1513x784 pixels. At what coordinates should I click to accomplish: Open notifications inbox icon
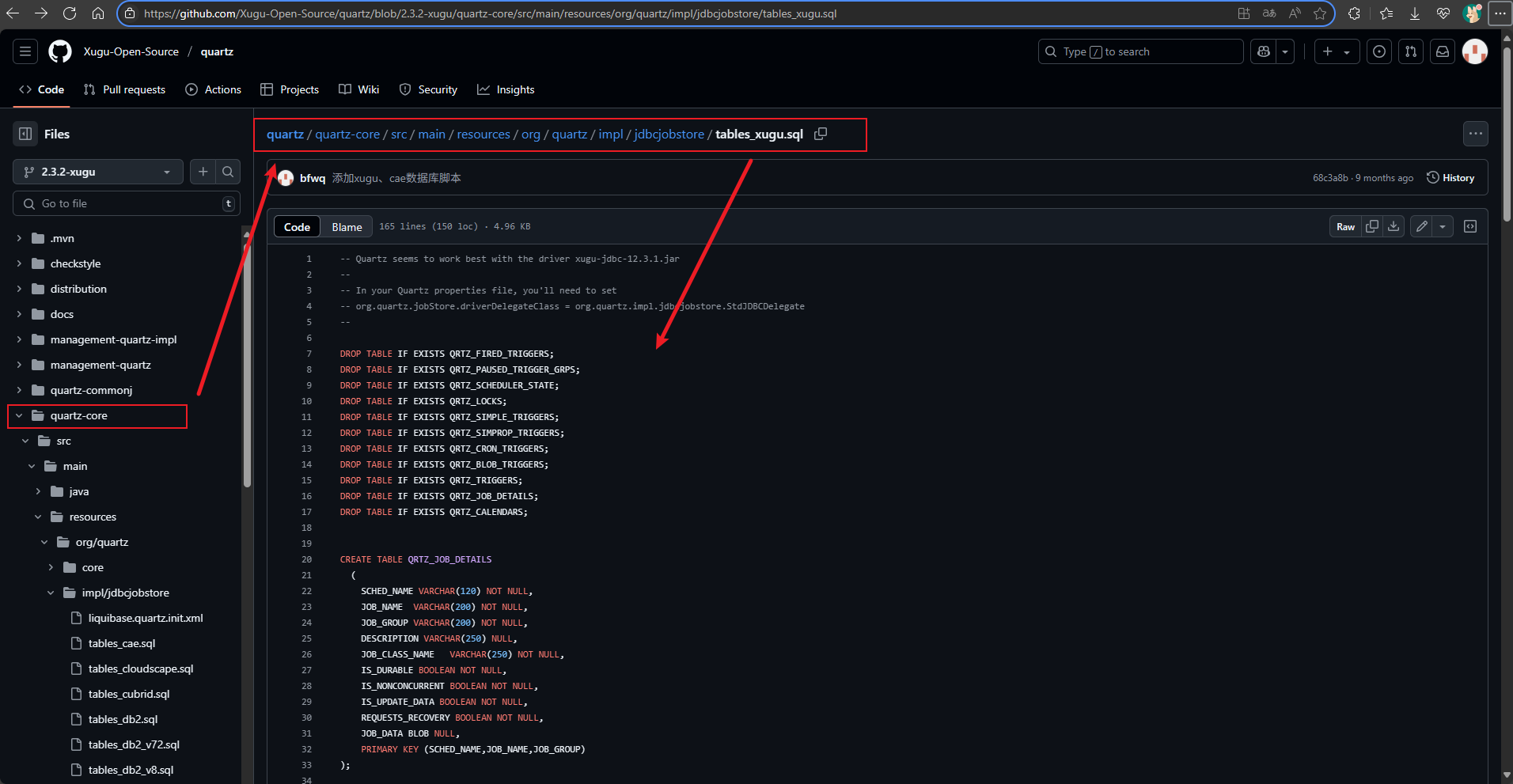click(x=1443, y=51)
